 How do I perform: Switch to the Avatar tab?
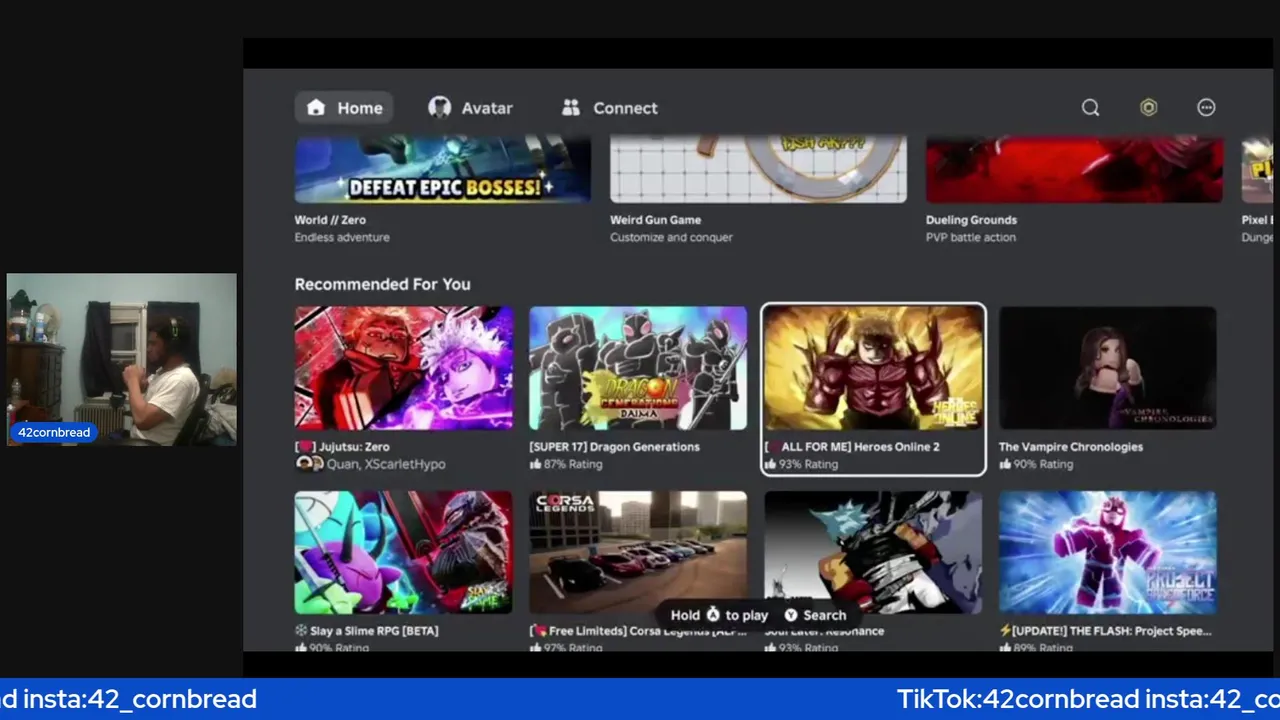point(471,108)
